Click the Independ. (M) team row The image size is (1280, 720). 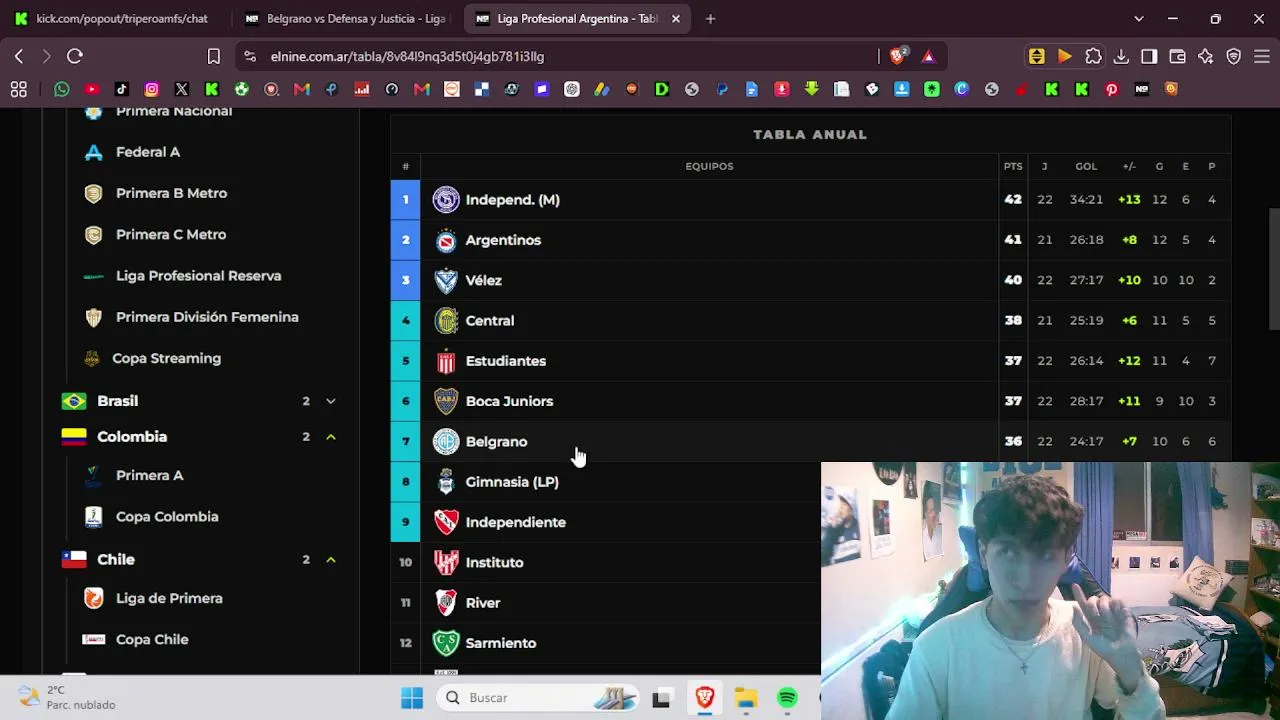pyautogui.click(x=810, y=200)
